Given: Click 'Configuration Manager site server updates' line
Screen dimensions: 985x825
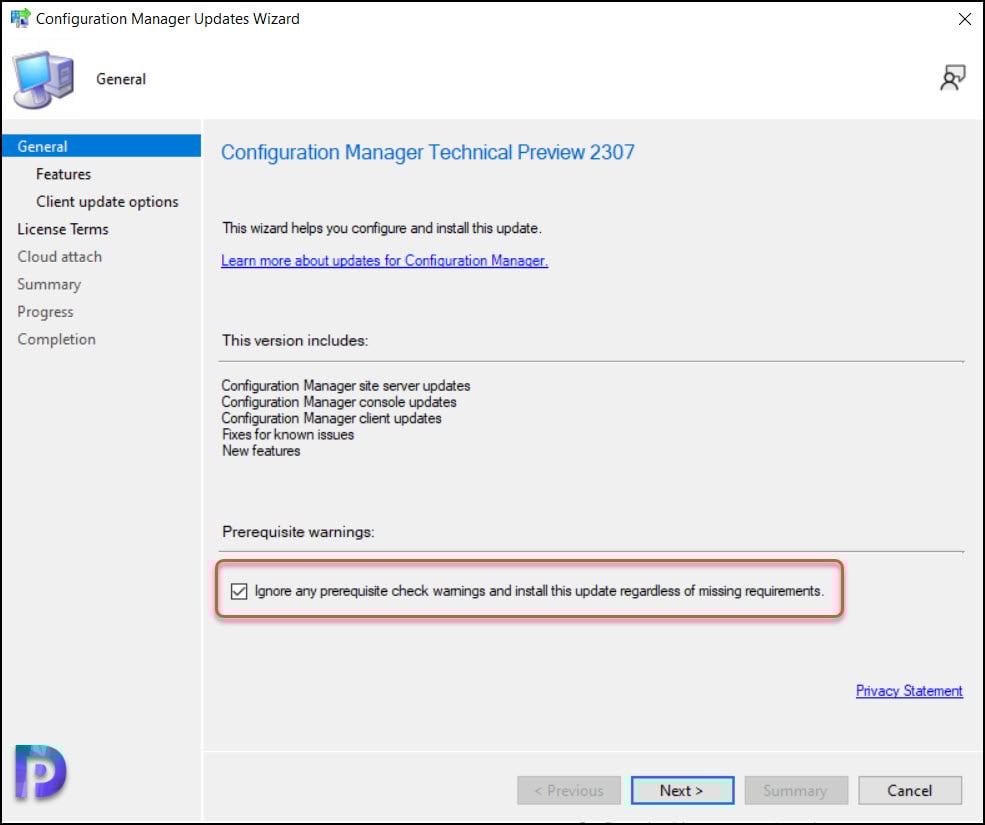Looking at the screenshot, I should tap(346, 386).
